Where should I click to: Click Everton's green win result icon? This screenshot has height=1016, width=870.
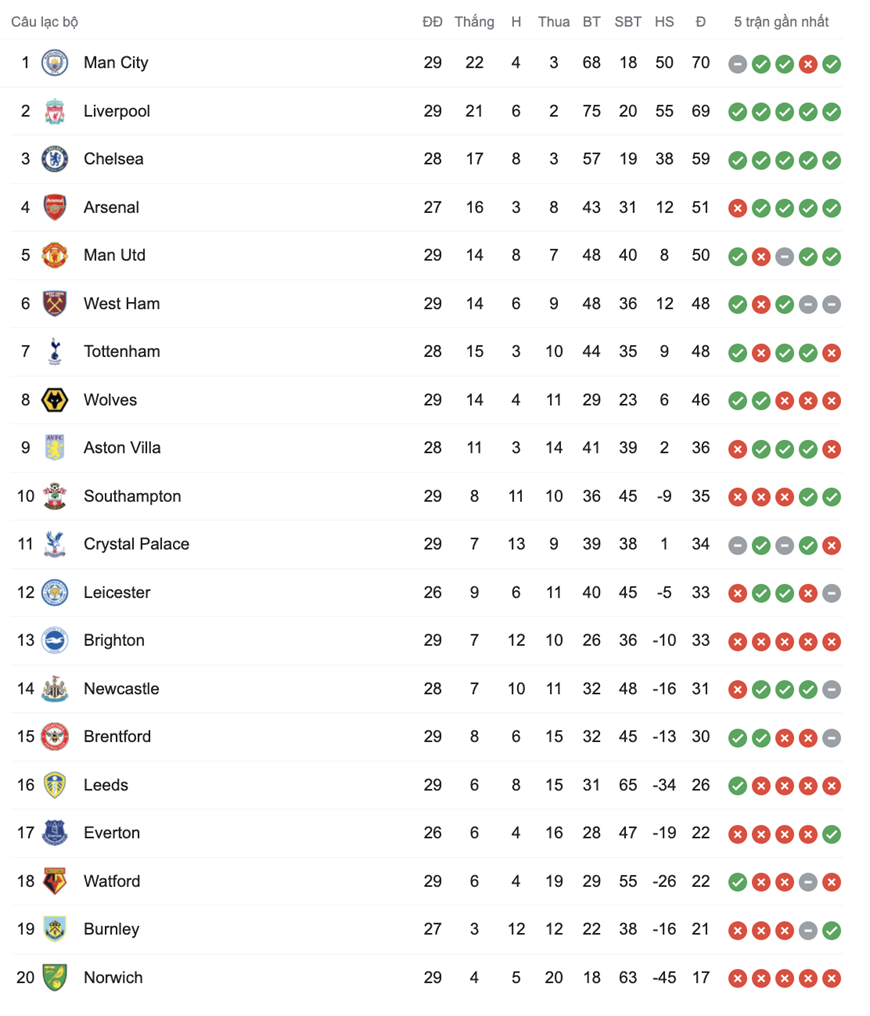[831, 835]
